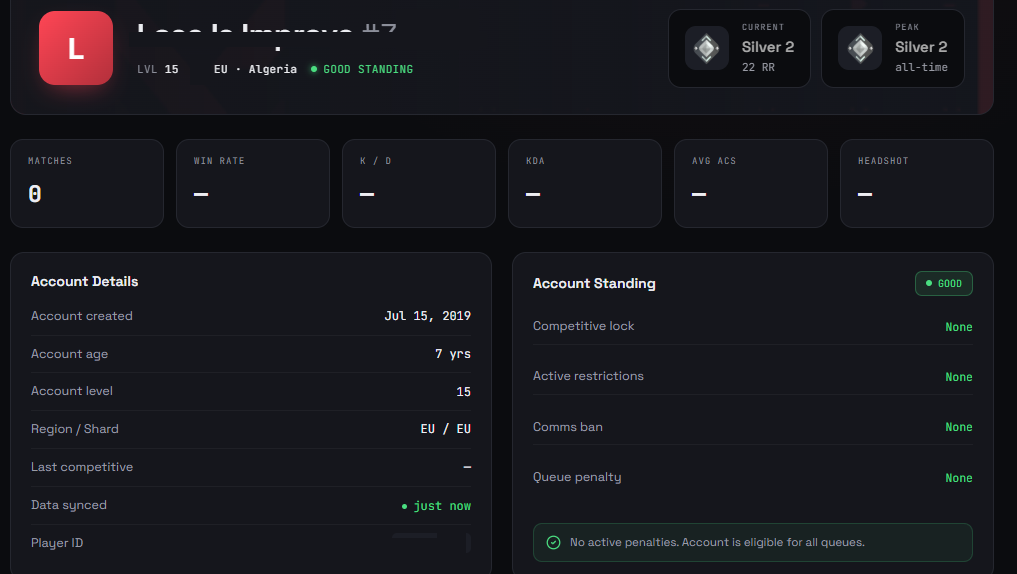Click the '22 RR' rank rating text
This screenshot has width=1017, height=574.
[758, 67]
